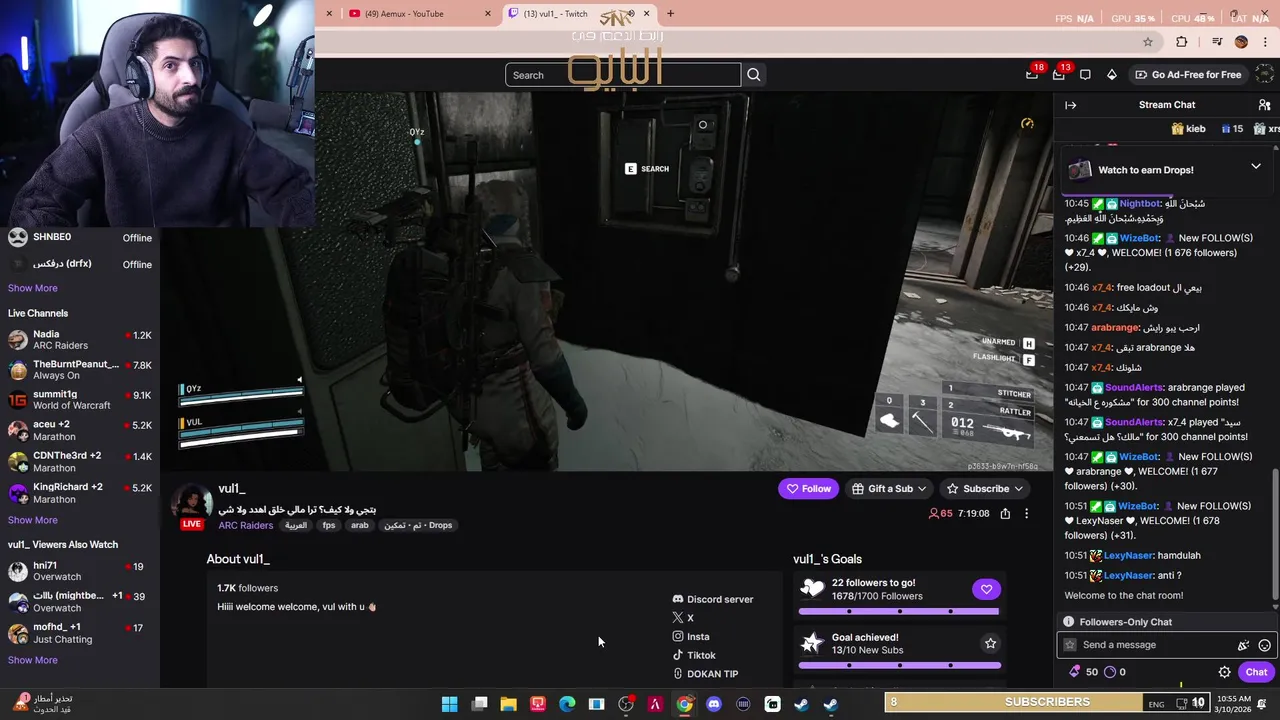This screenshot has height=720, width=1280.
Task: Open Twitch notifications inbox with 18 badge
Action: pos(1032,74)
